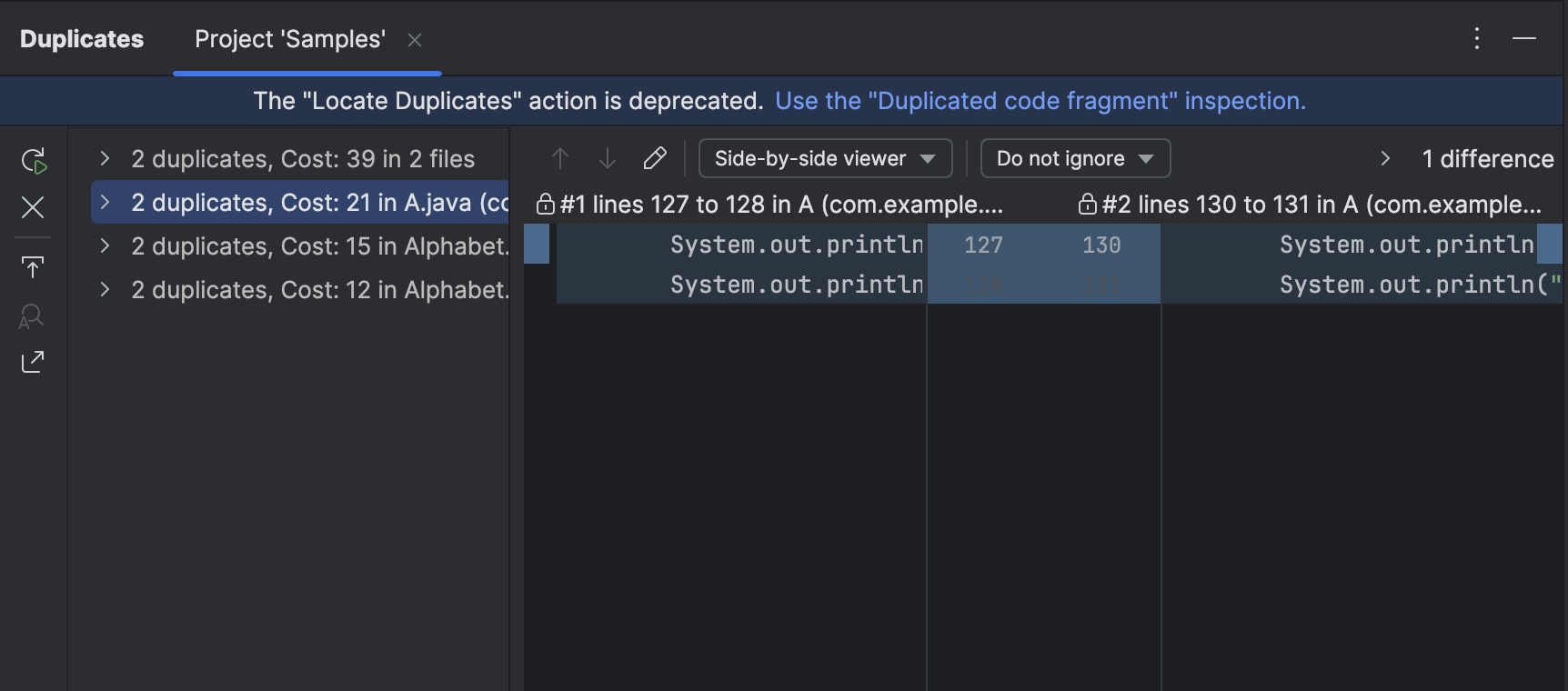The height and width of the screenshot is (691, 1568).
Task: Jump to next difference with down arrow
Action: click(x=608, y=158)
